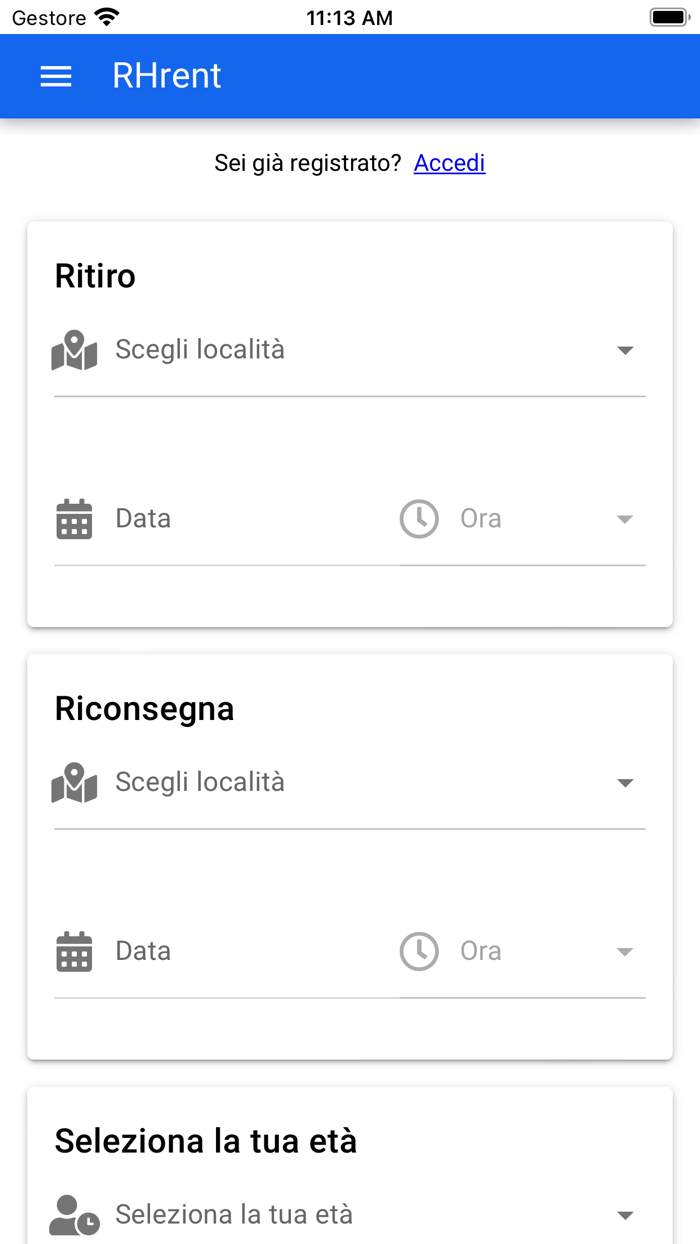Click the battery indicator in the status bar
700x1244 pixels.
pyautogui.click(x=668, y=15)
